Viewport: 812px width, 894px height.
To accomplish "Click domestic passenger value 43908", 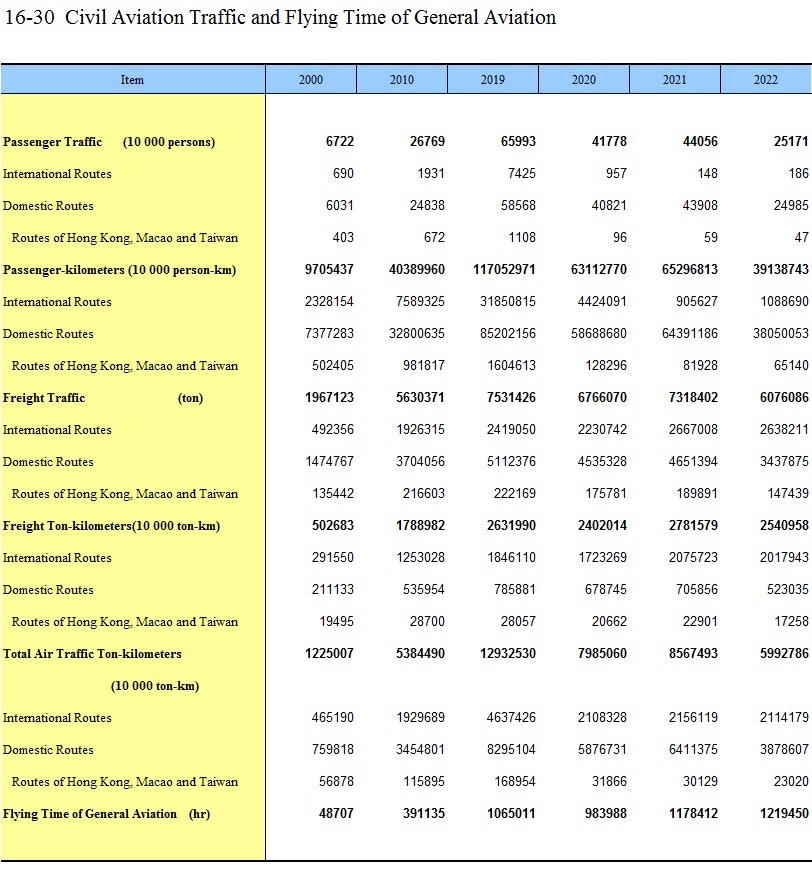I will click(700, 205).
